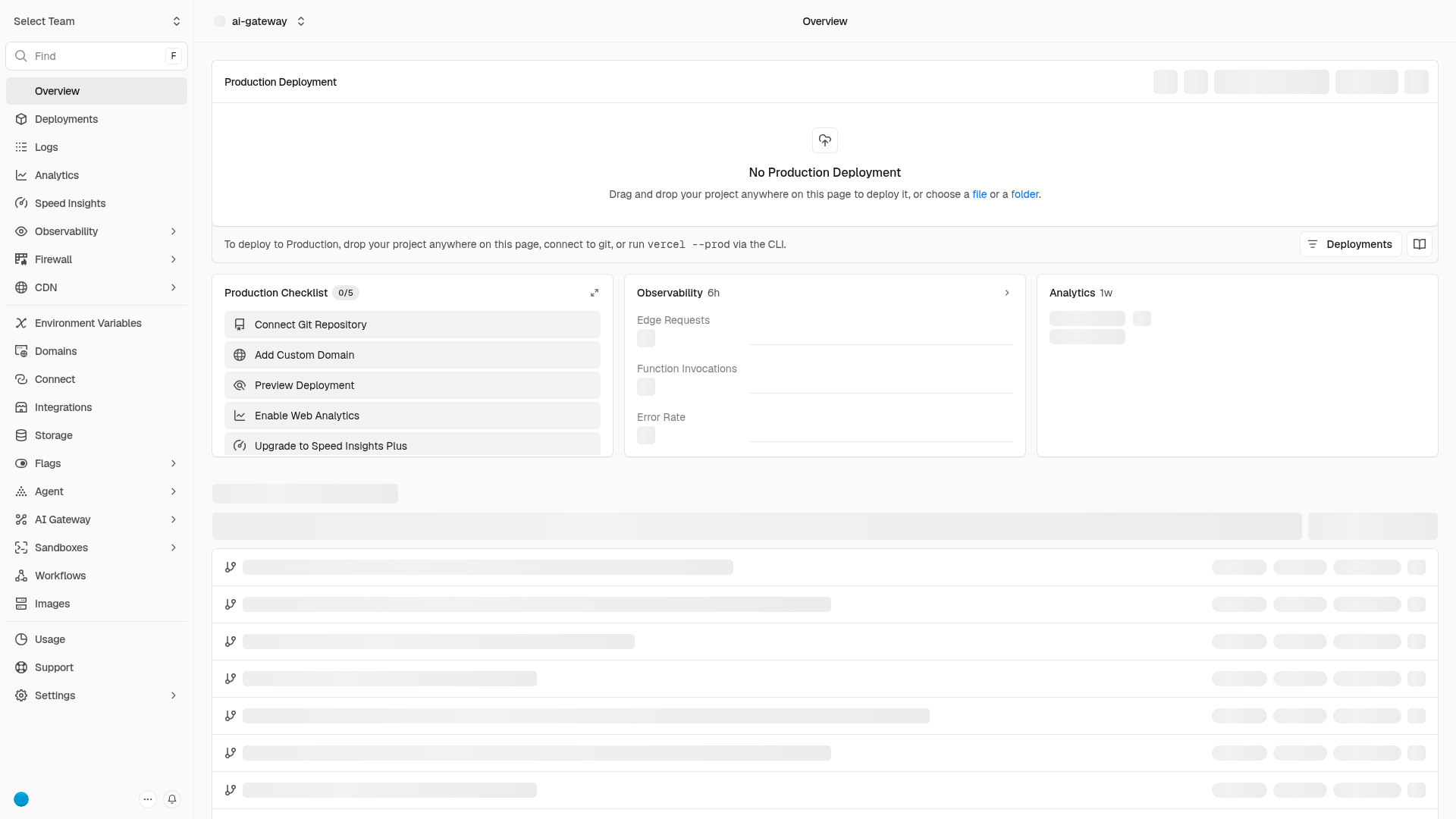This screenshot has width=1456, height=819.
Task: Open Domains from the sidebar
Action: (x=97, y=351)
